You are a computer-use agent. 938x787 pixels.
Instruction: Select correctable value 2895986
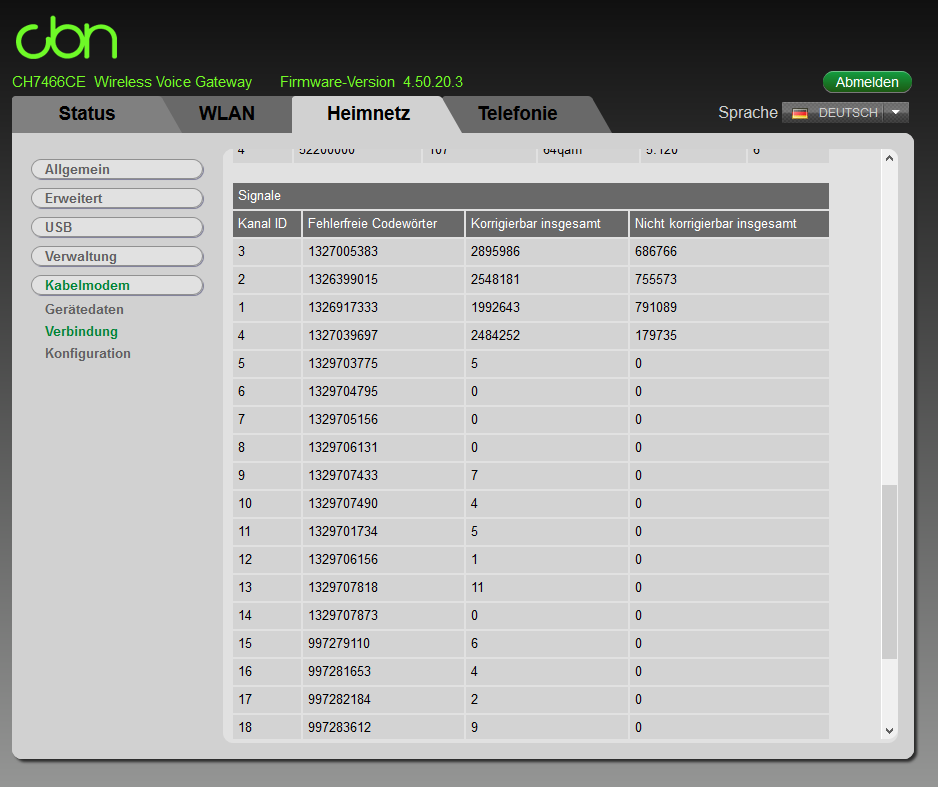pos(495,251)
